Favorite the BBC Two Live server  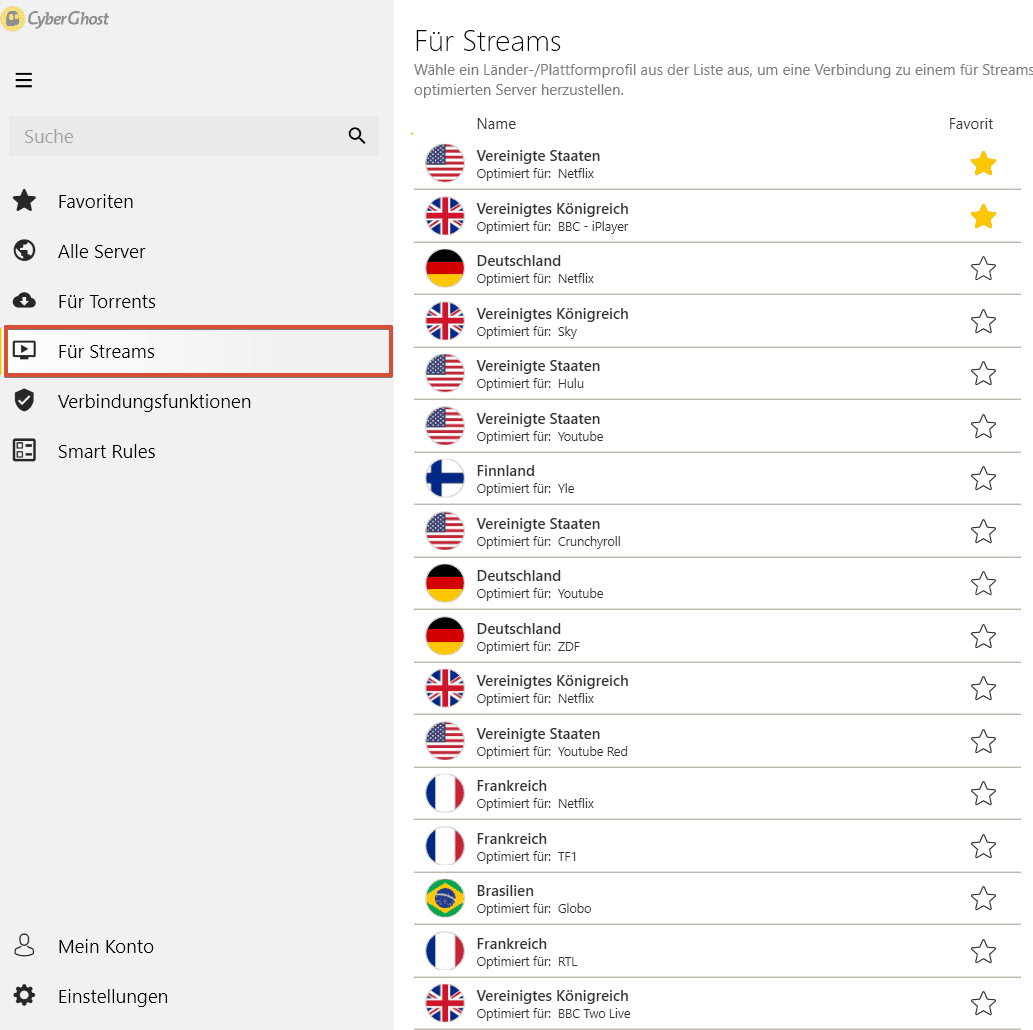click(983, 1004)
